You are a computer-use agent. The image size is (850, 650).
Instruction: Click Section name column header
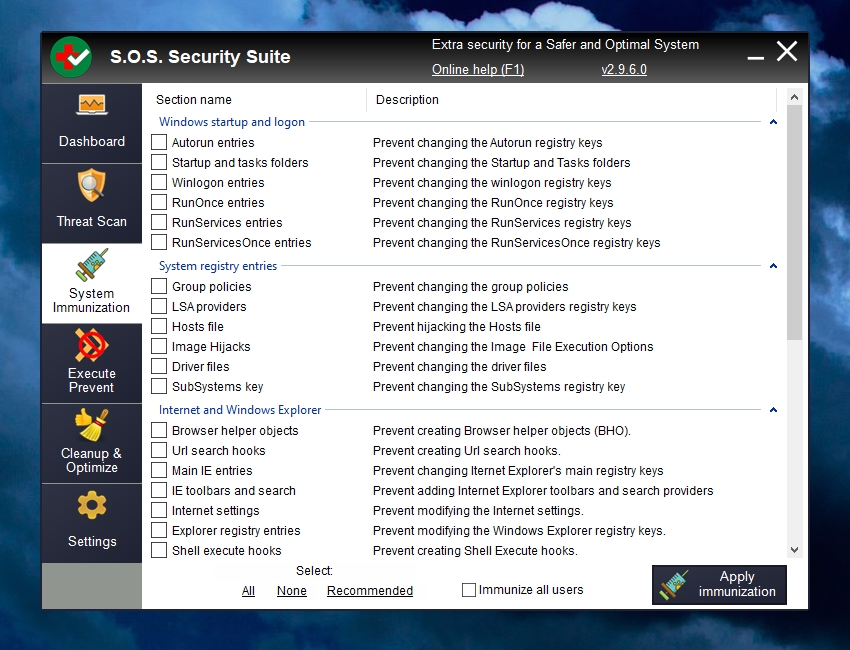pyautogui.click(x=194, y=100)
